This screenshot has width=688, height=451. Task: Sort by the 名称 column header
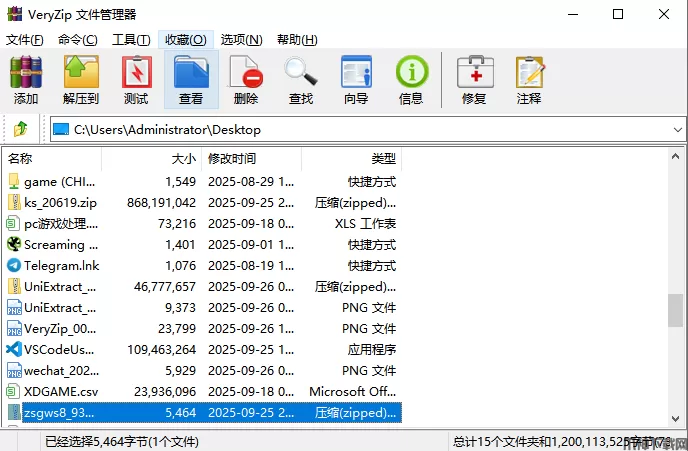pyautogui.click(x=50, y=158)
